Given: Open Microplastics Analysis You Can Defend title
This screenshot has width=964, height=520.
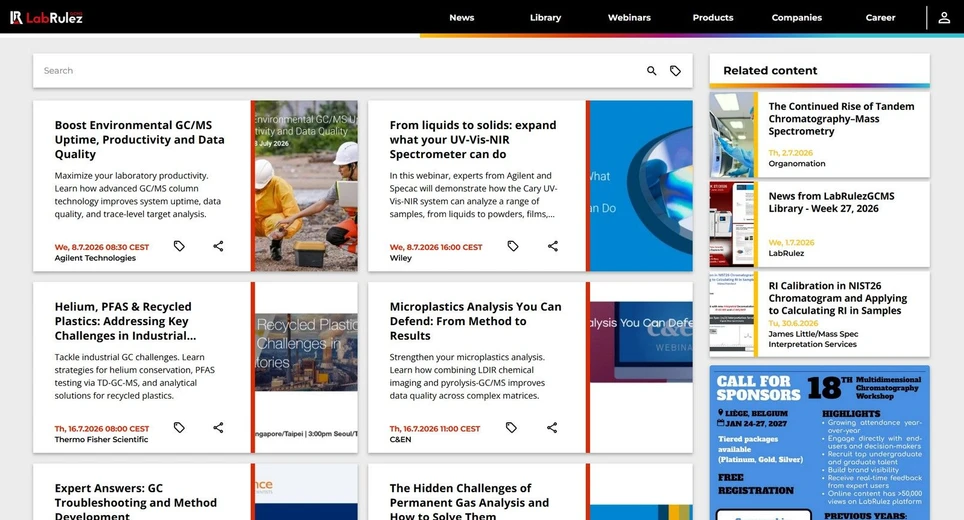Looking at the screenshot, I should (475, 321).
